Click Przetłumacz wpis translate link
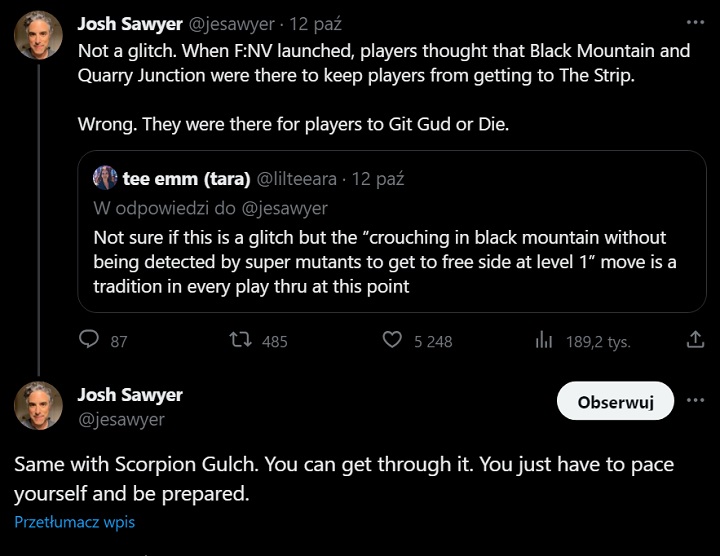This screenshot has width=720, height=556. pyautogui.click(x=74, y=522)
